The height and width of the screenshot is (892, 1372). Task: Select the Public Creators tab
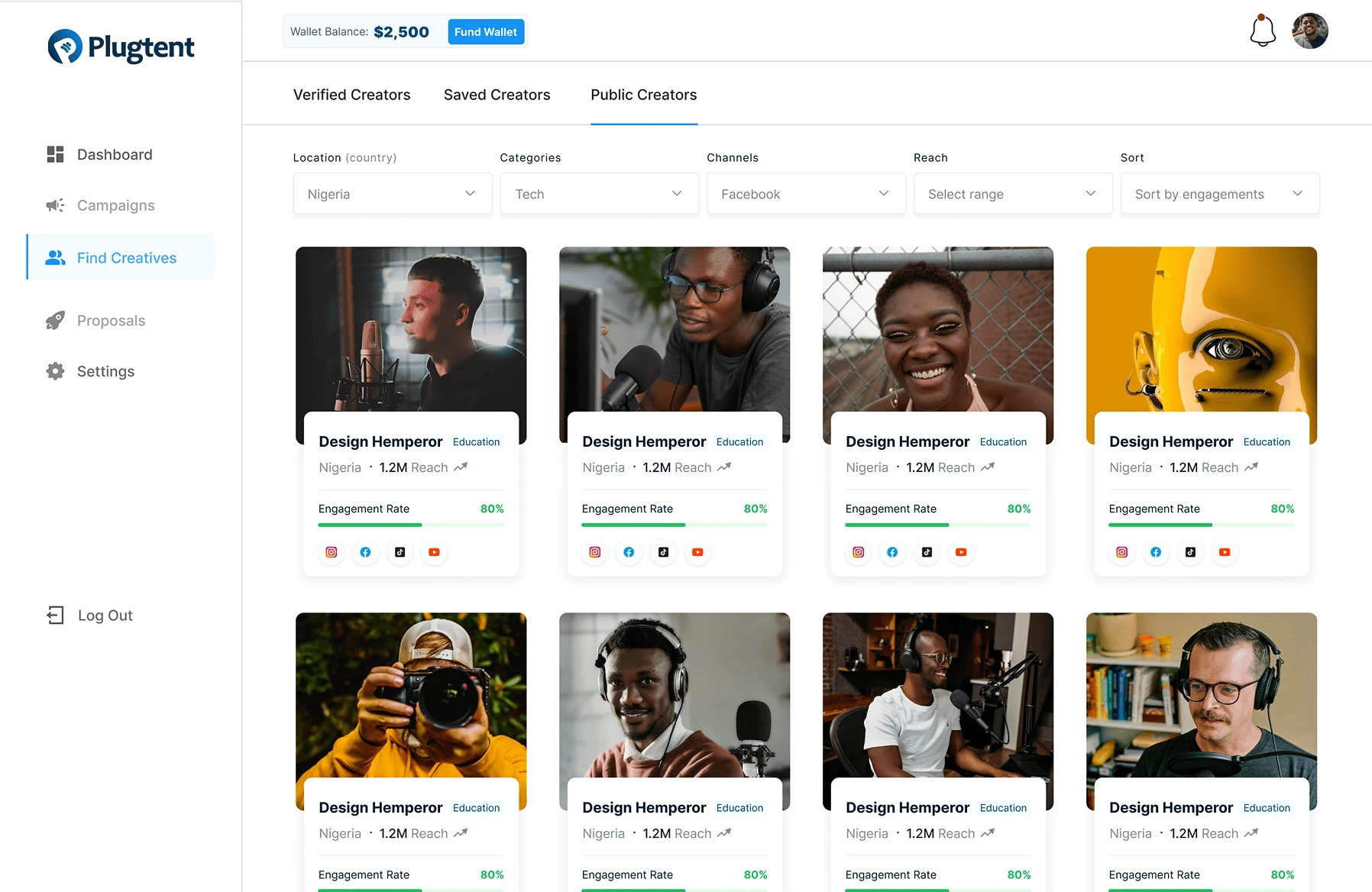pos(644,95)
